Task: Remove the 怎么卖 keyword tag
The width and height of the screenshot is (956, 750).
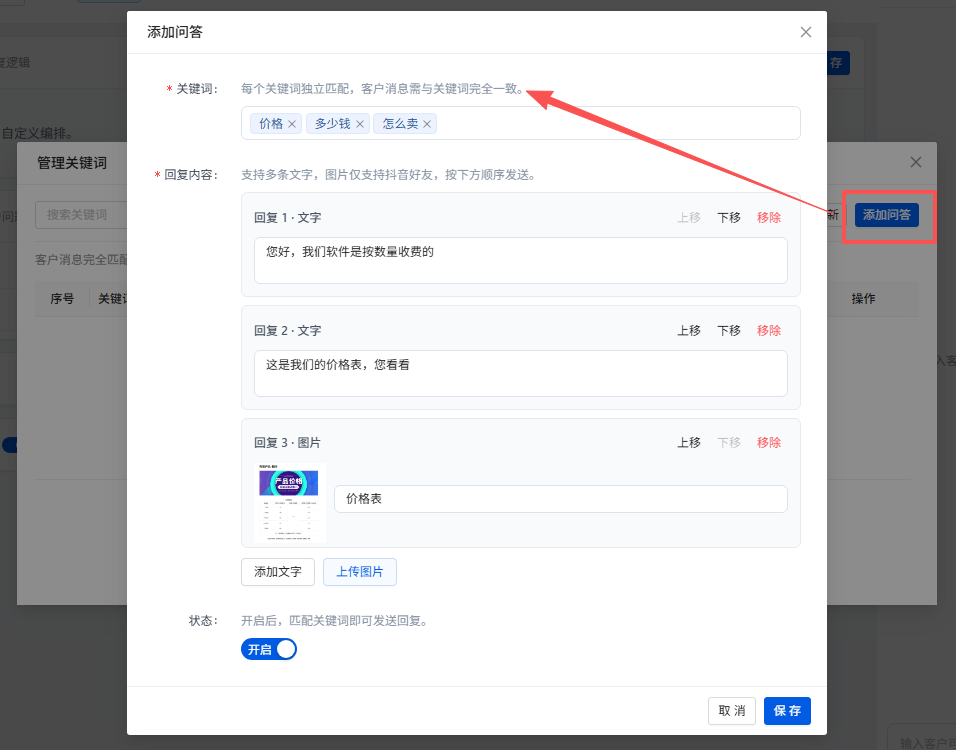Action: click(427, 124)
